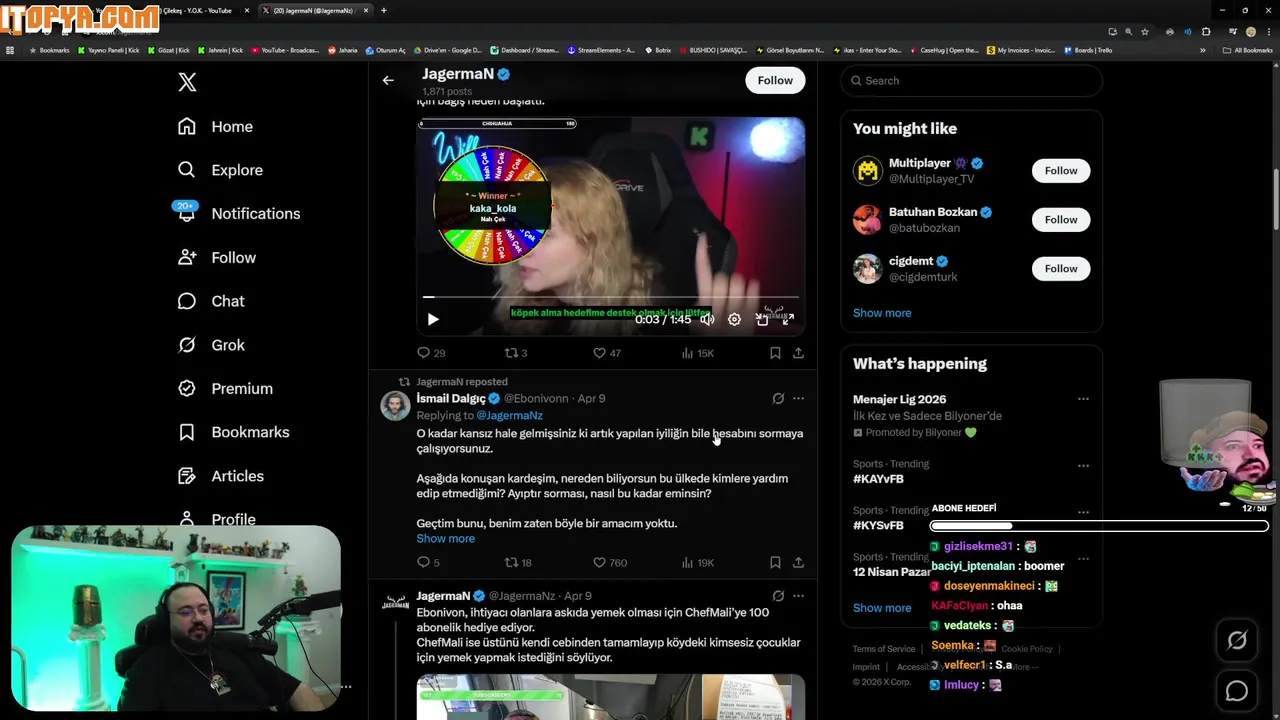Open the Terms of Service link

pos(884,649)
